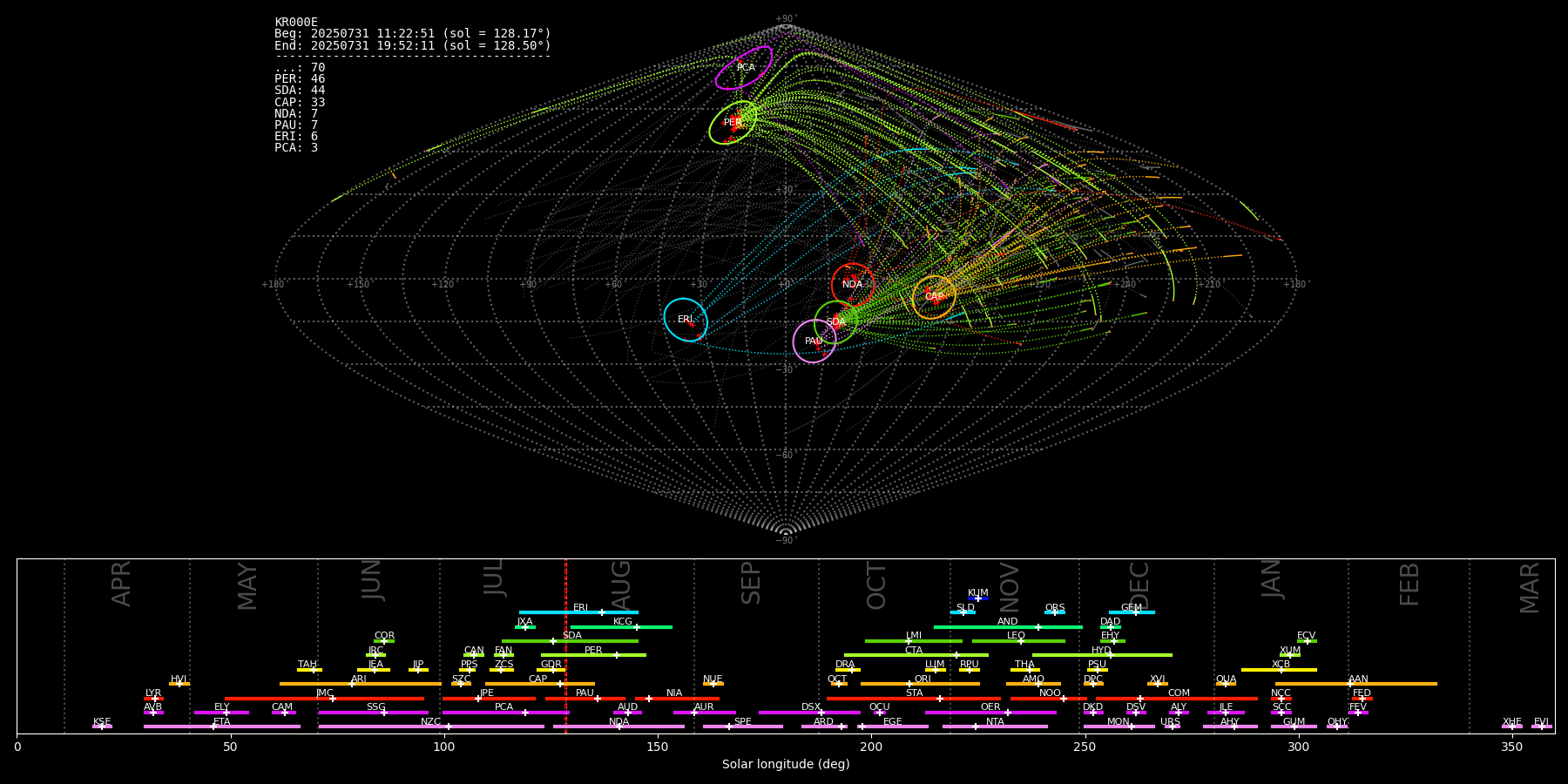
Task: Select the 'PCA: 3' count entry
Action: coord(296,148)
